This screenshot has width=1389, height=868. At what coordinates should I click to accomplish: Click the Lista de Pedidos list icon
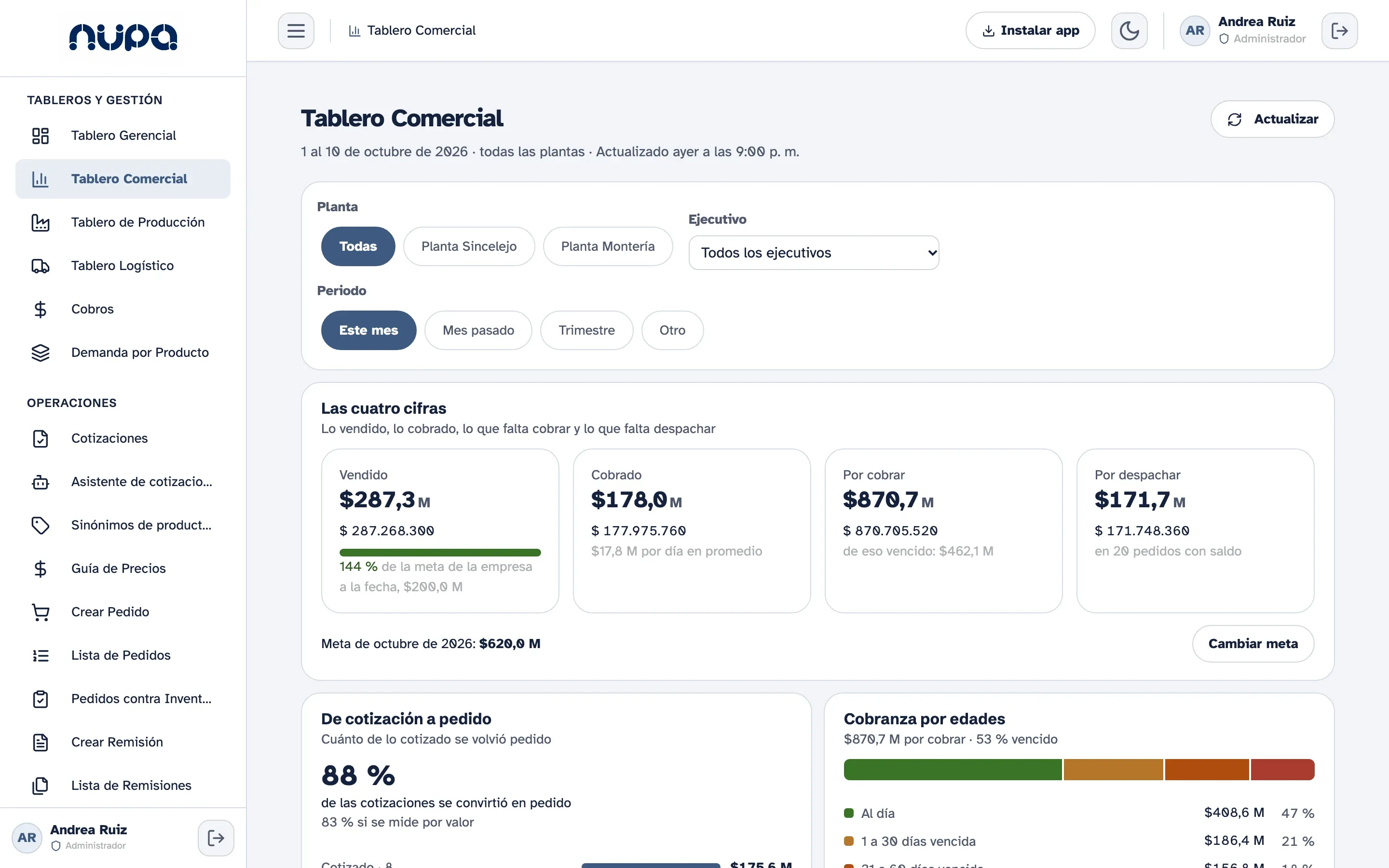click(x=40, y=656)
